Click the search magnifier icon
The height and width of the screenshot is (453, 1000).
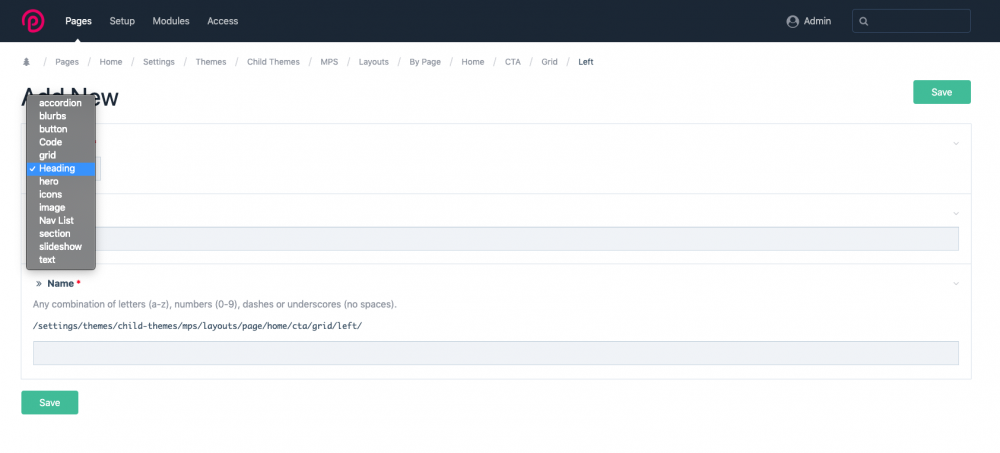(x=864, y=21)
